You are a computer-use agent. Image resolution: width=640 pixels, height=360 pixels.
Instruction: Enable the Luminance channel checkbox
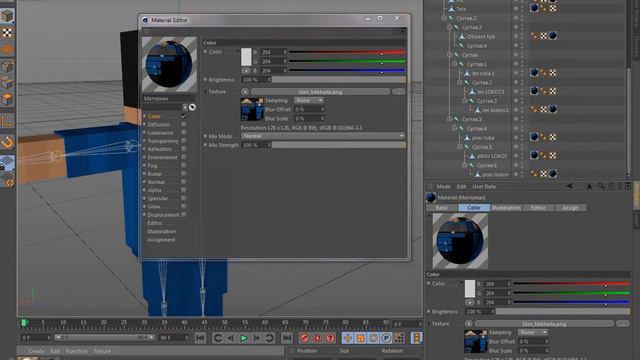point(184,133)
